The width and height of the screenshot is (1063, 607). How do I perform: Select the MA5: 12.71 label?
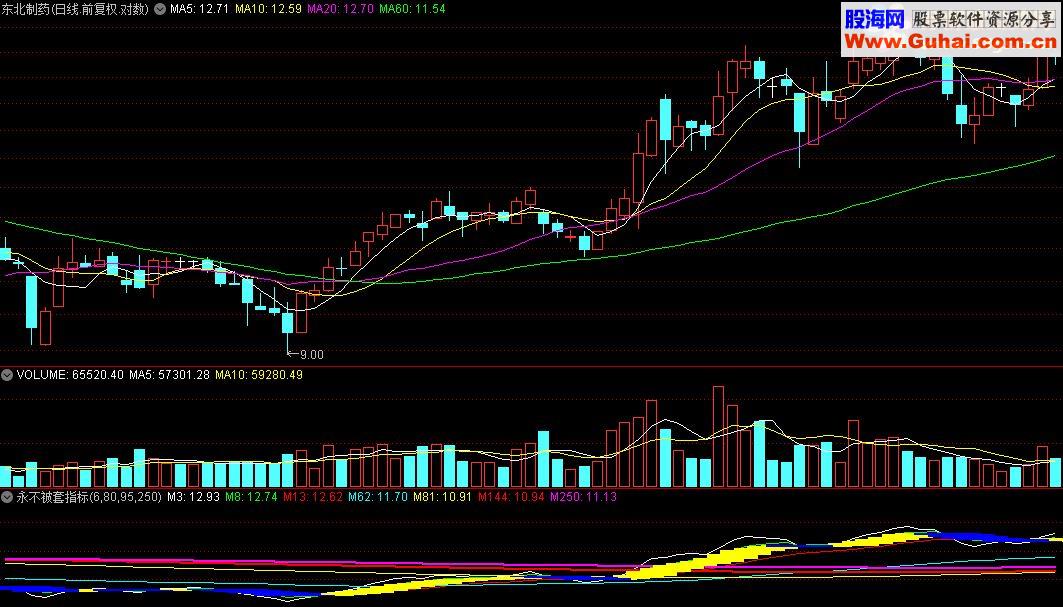[199, 9]
